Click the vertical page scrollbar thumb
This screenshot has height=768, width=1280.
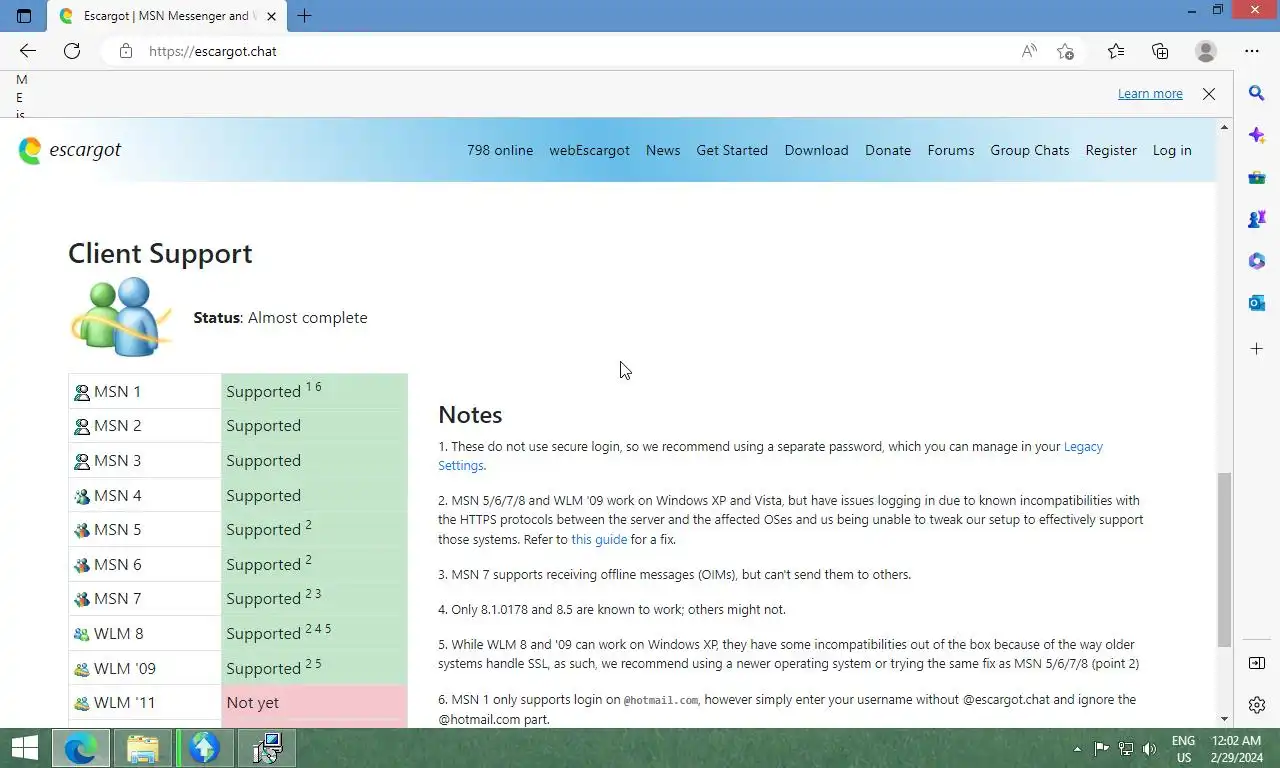[1224, 560]
